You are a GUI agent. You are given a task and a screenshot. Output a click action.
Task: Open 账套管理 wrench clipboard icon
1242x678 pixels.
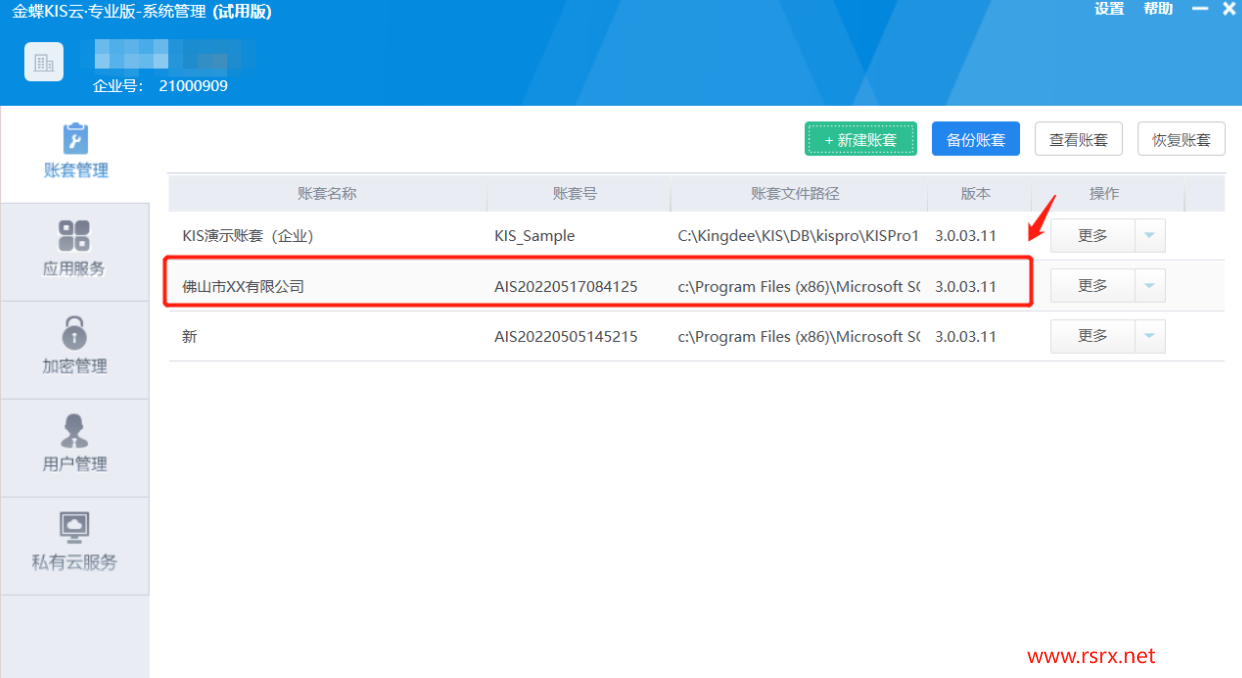[76, 138]
